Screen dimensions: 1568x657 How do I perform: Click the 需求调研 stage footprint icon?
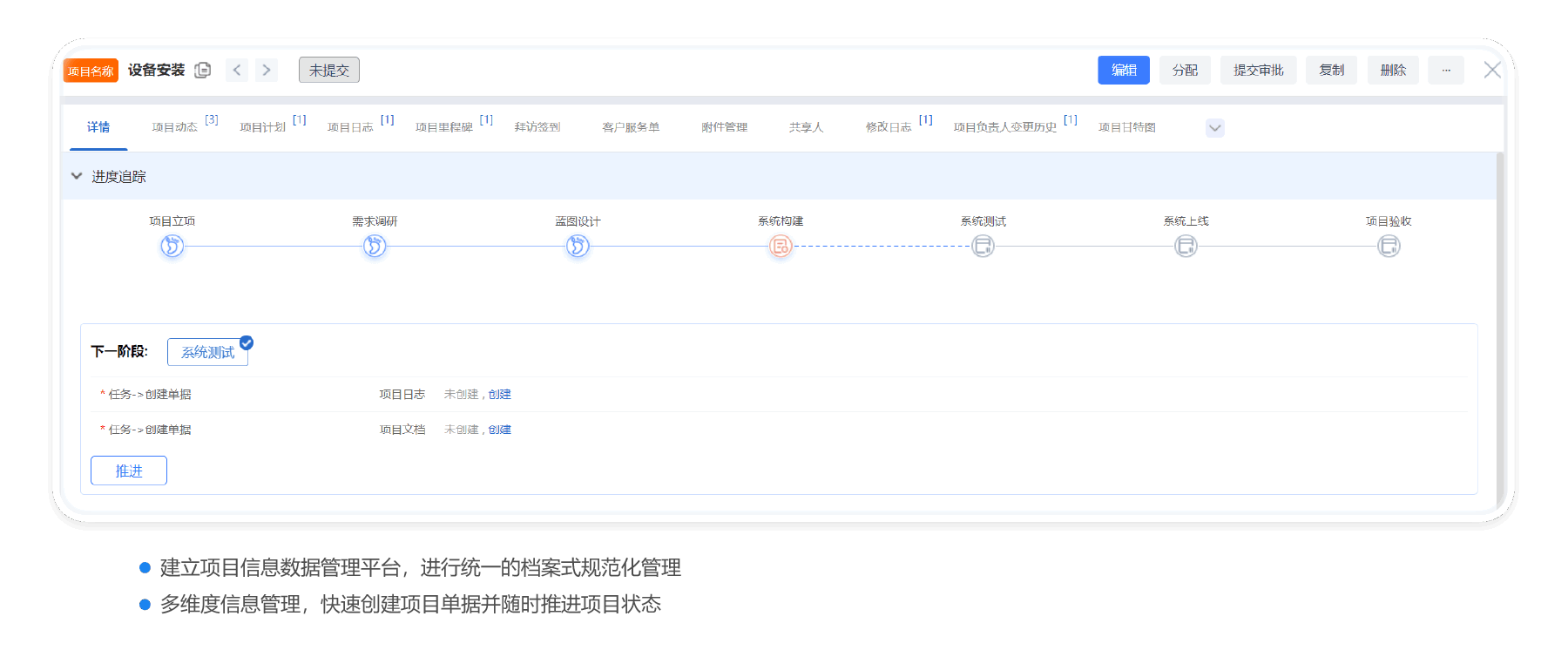tap(375, 247)
